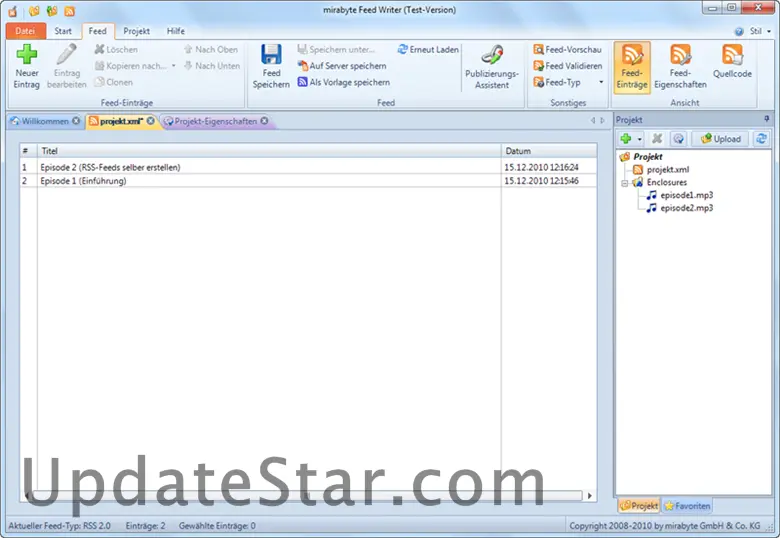780x538 pixels.
Task: Click date cell 15.12.2010 12:15:46
Action: coord(541,181)
